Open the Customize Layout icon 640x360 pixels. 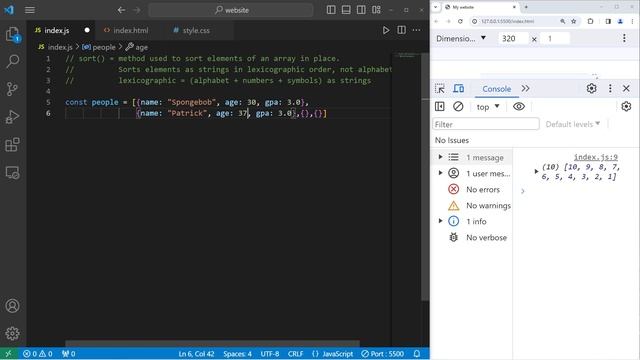pyautogui.click(x=376, y=10)
